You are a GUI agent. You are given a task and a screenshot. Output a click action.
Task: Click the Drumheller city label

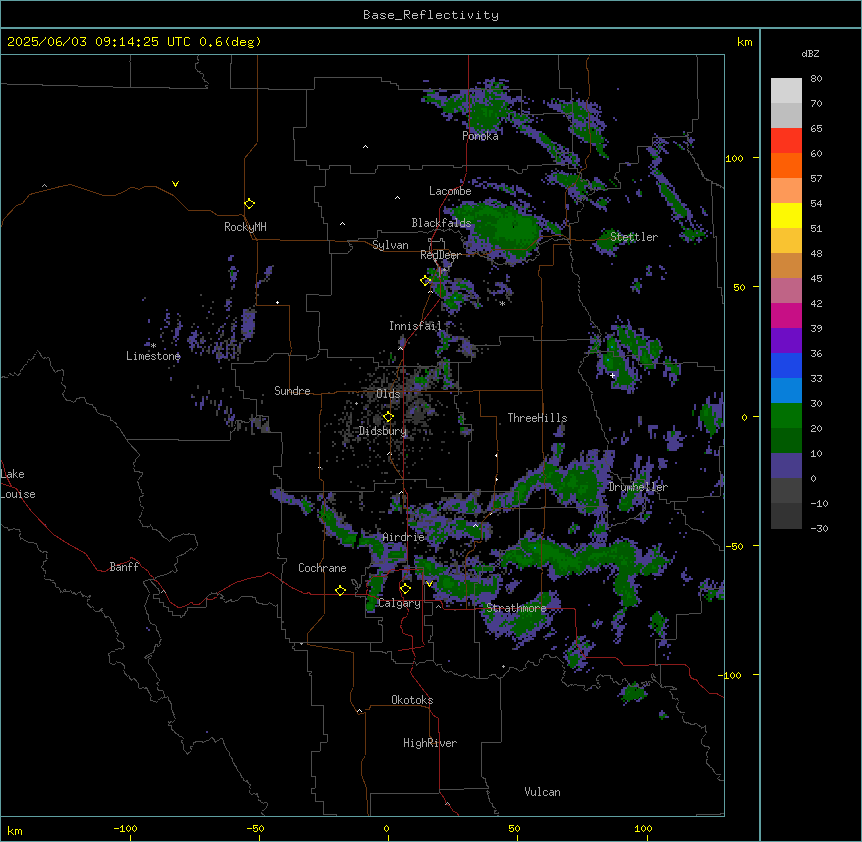click(638, 487)
